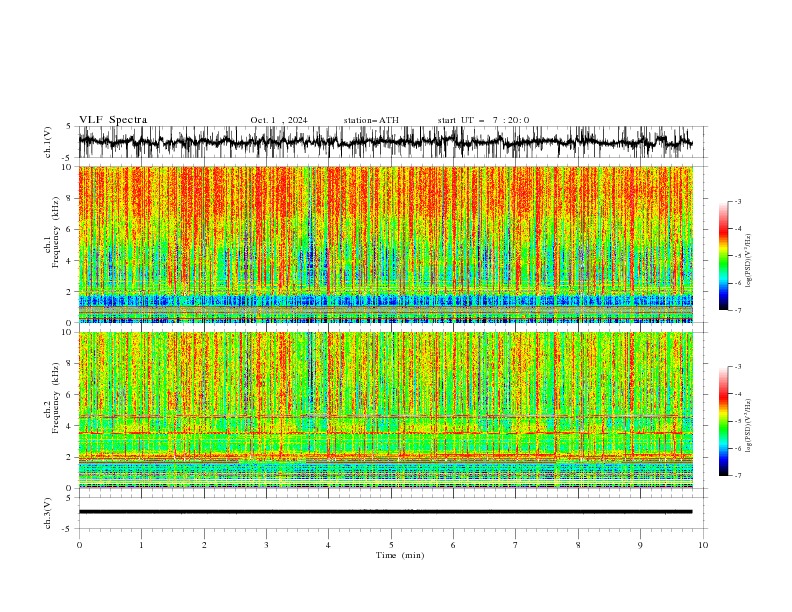Click the ch.1 voltage waveform trace

pyautogui.click(x=385, y=142)
